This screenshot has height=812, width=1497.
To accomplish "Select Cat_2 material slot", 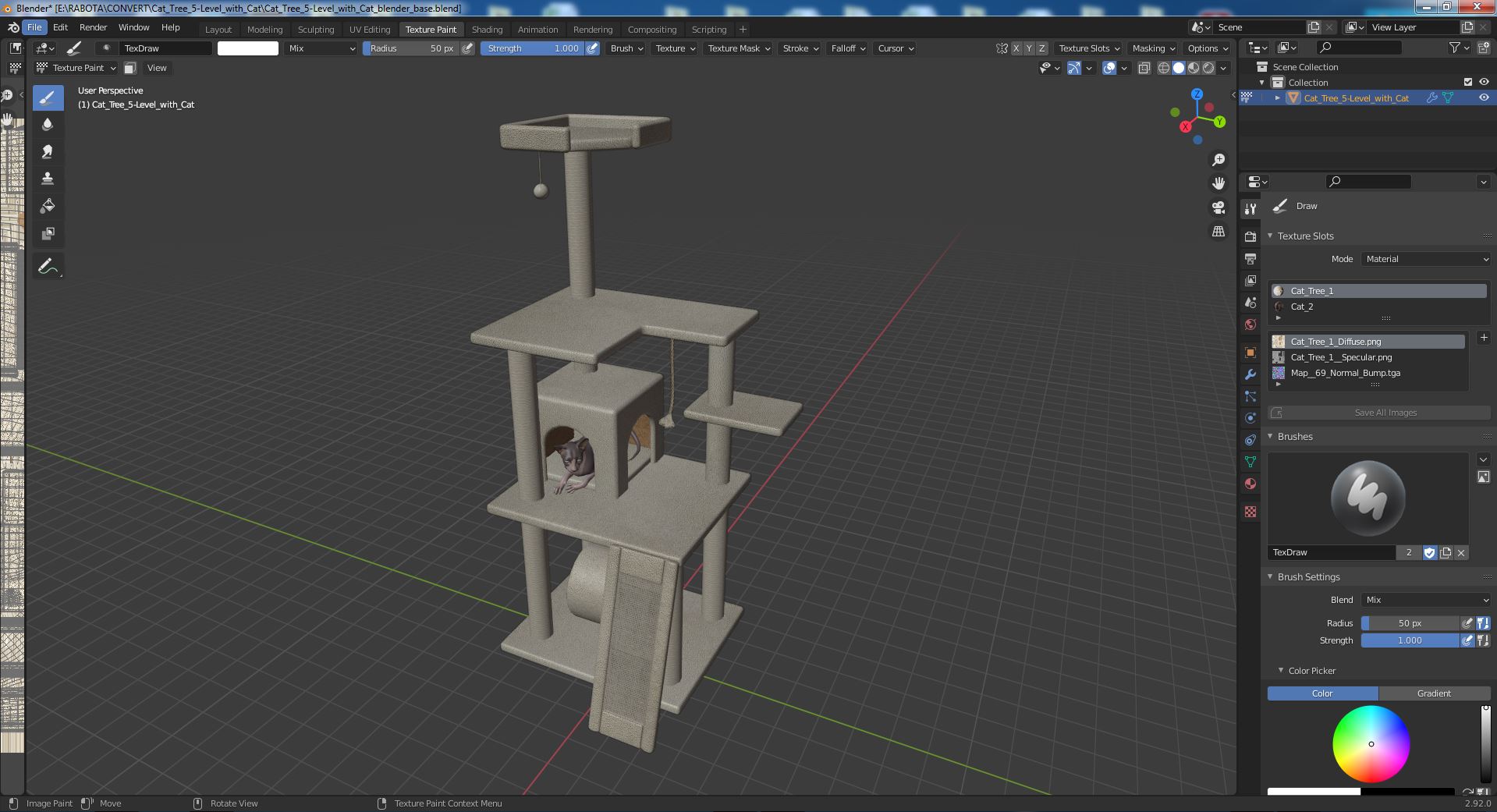I will pos(1378,307).
